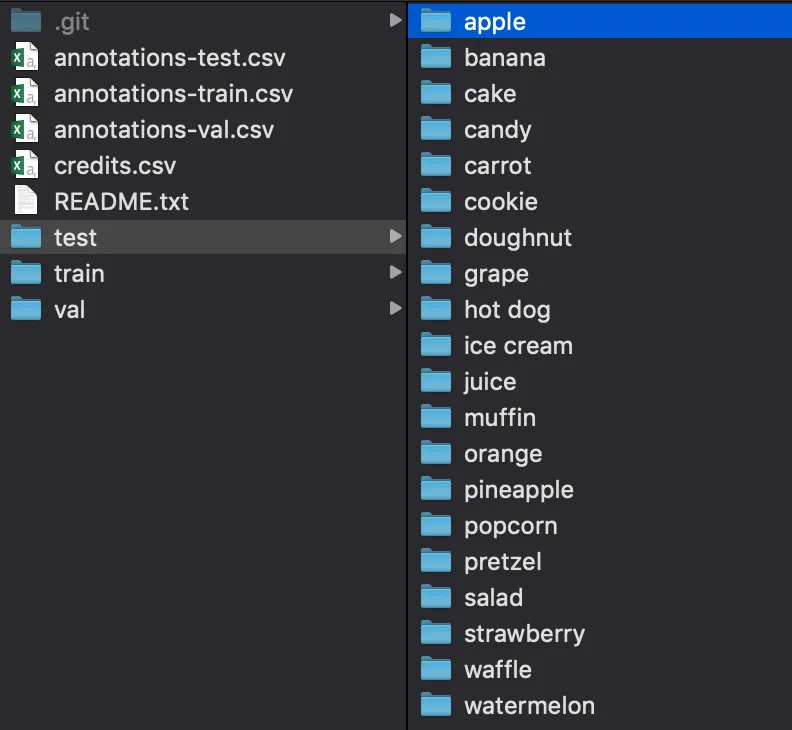This screenshot has width=792, height=730.
Task: Expand the train folder disclosure arrow
Action: pyautogui.click(x=396, y=272)
